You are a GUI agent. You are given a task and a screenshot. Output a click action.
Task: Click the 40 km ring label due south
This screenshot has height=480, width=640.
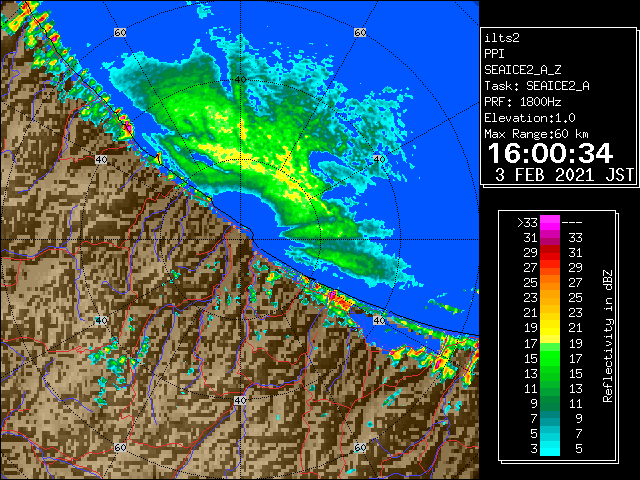tap(240, 400)
